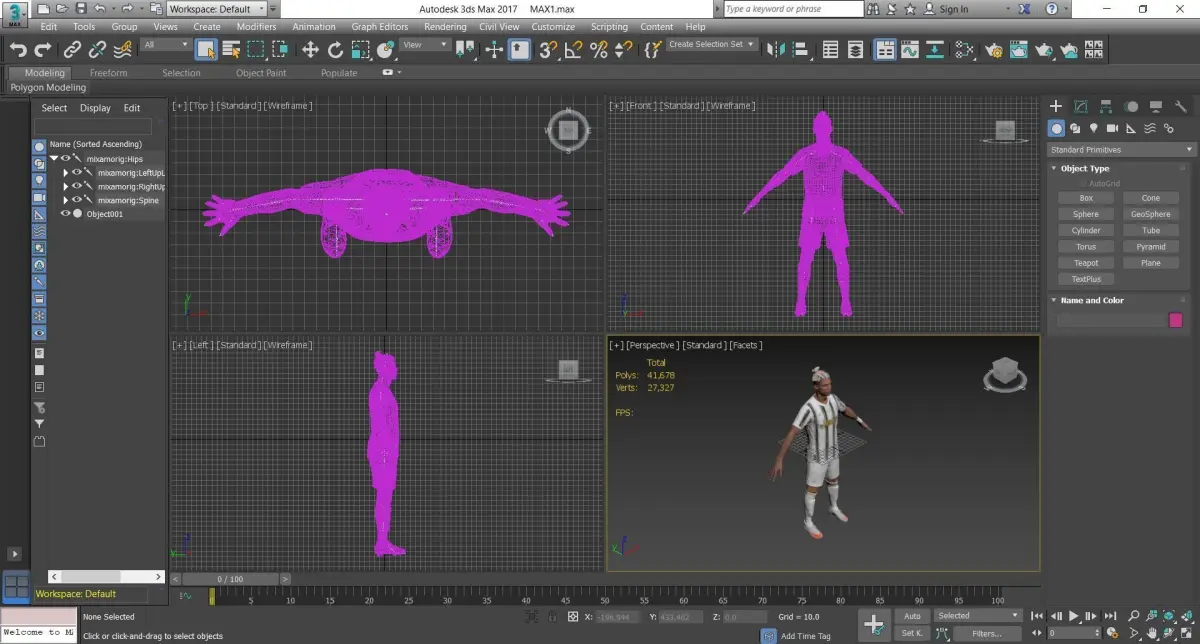
Task: Open the selection filter All dropdown
Action: coord(165,45)
